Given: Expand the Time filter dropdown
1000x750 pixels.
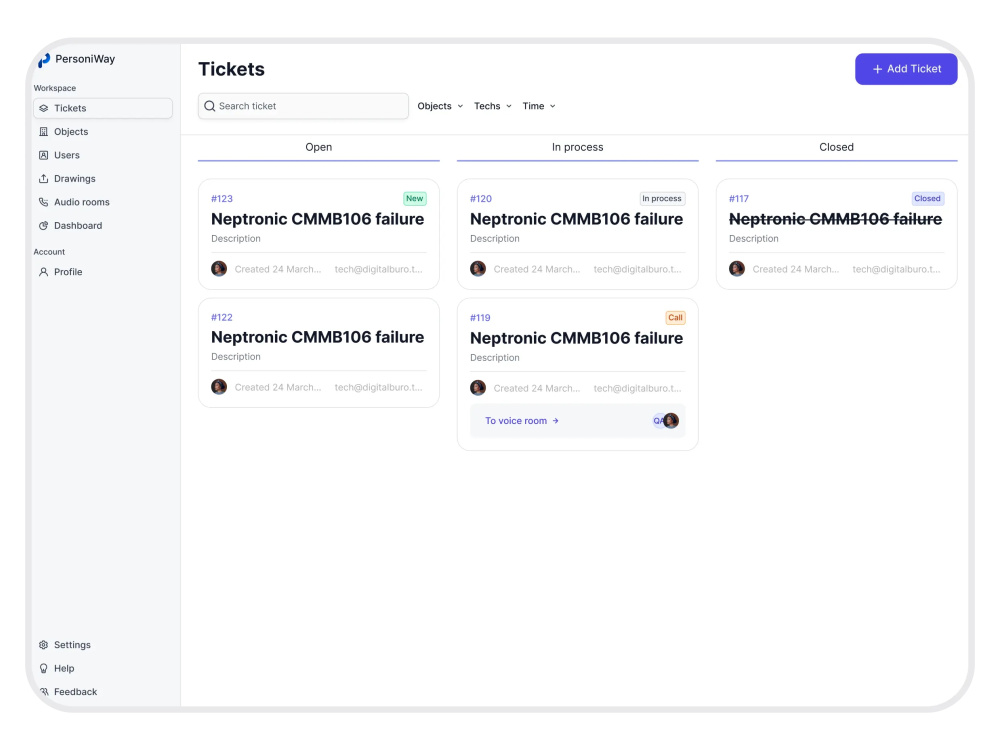Looking at the screenshot, I should [x=539, y=107].
